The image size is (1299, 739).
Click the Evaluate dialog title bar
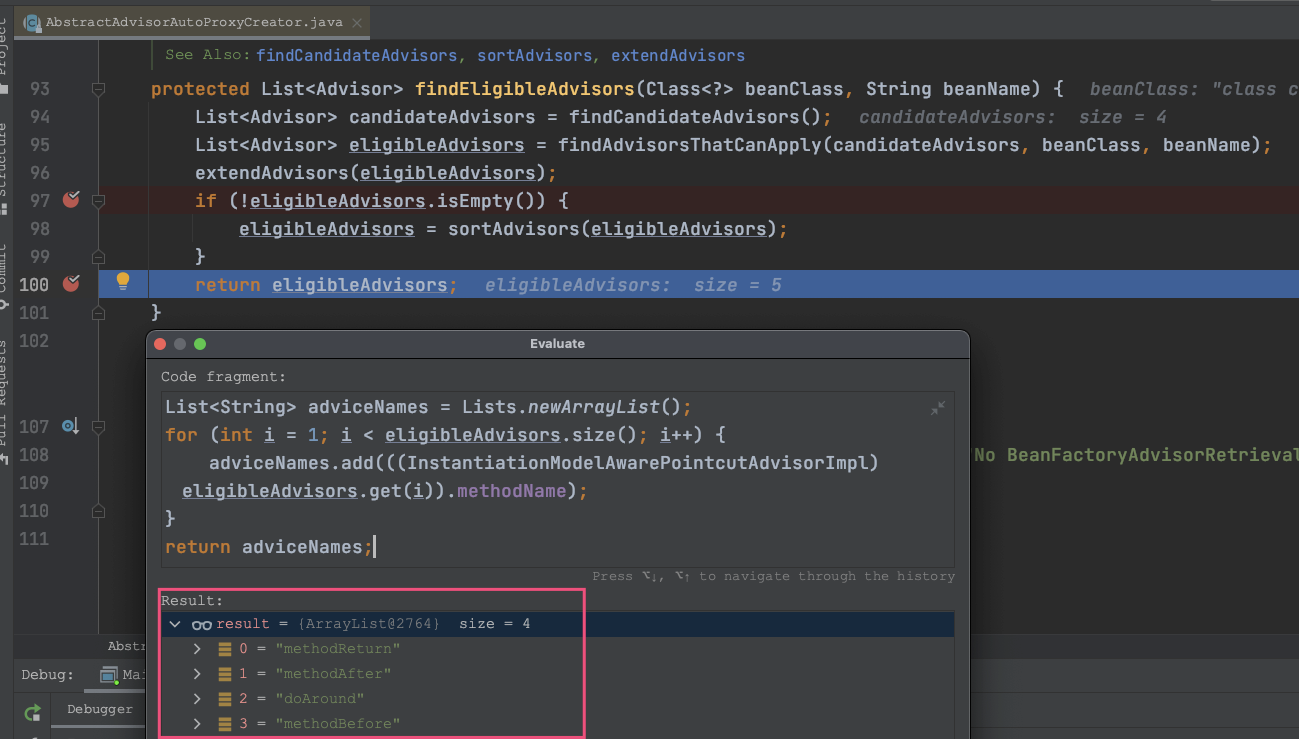(557, 344)
